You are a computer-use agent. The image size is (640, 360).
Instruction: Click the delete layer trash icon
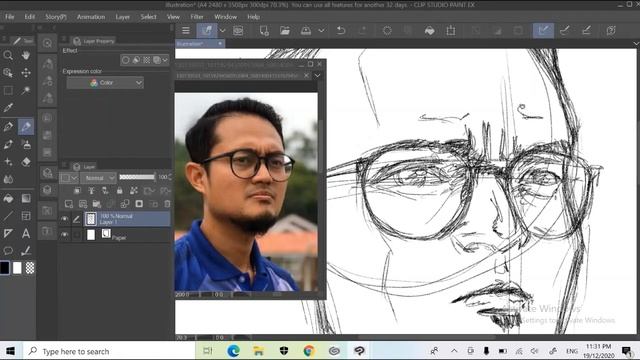pyautogui.click(x=167, y=204)
